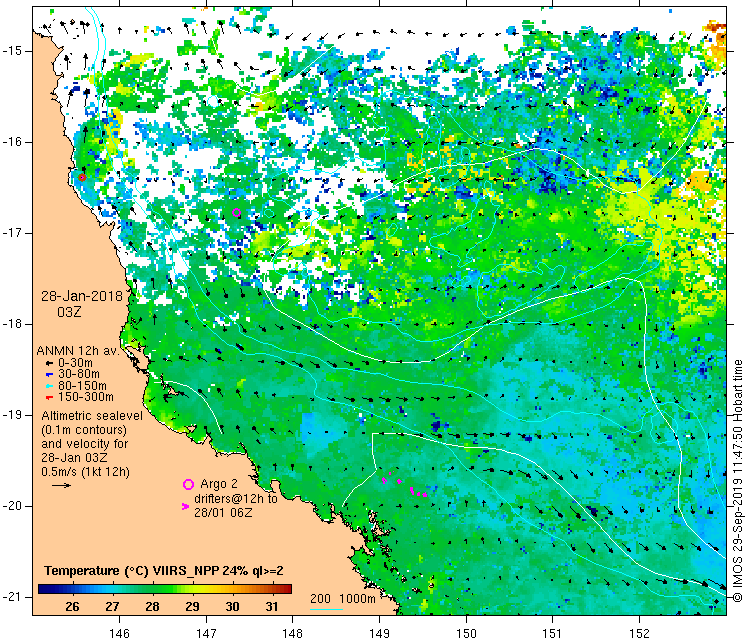750x640 pixels.
Task: Click the 149 longitude axis label
Action: (379, 633)
